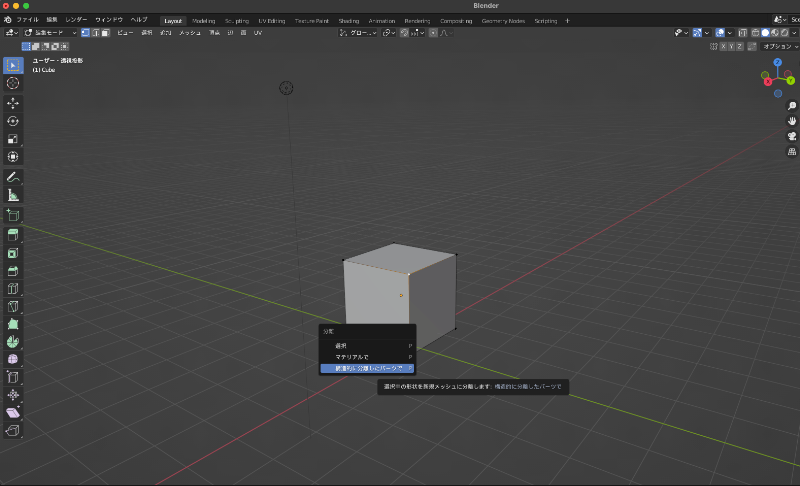Switch to solid viewport shading
The width and height of the screenshot is (800, 486).
[765, 33]
